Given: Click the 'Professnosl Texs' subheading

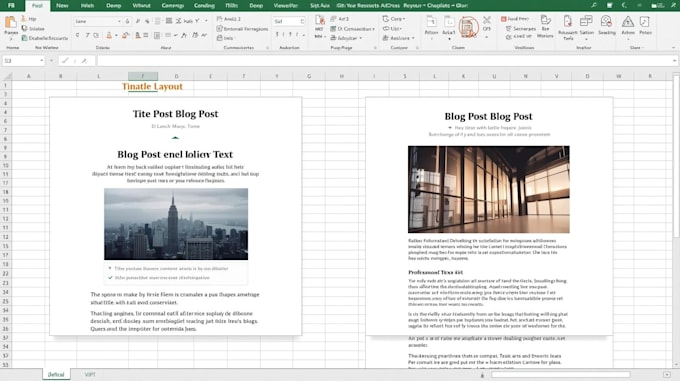Looking at the screenshot, I should tap(435, 272).
